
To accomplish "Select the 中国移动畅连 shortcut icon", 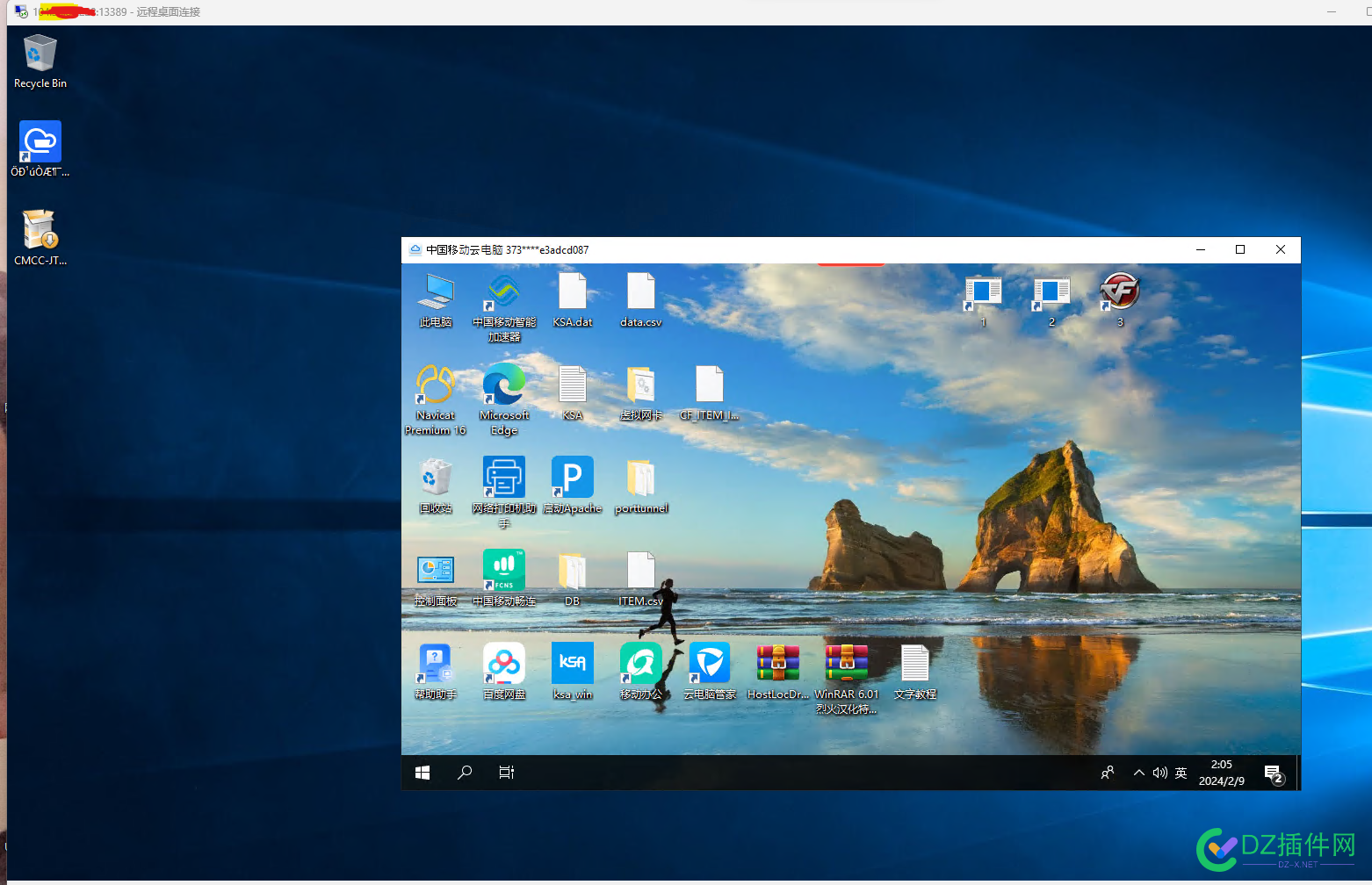I will pyautogui.click(x=504, y=572).
